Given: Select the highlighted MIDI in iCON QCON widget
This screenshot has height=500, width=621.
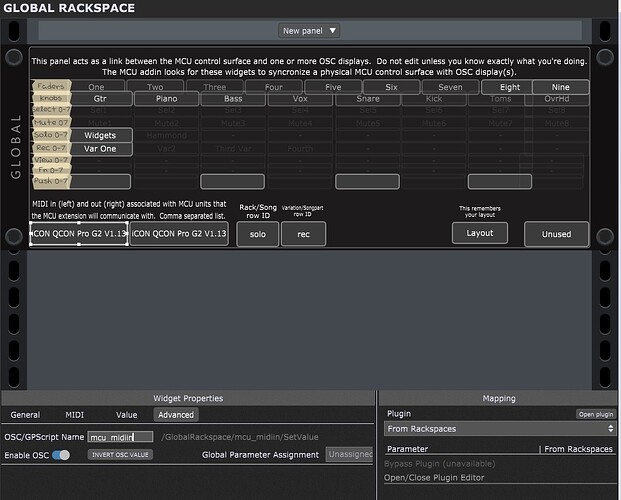Looking at the screenshot, I should point(79,234).
